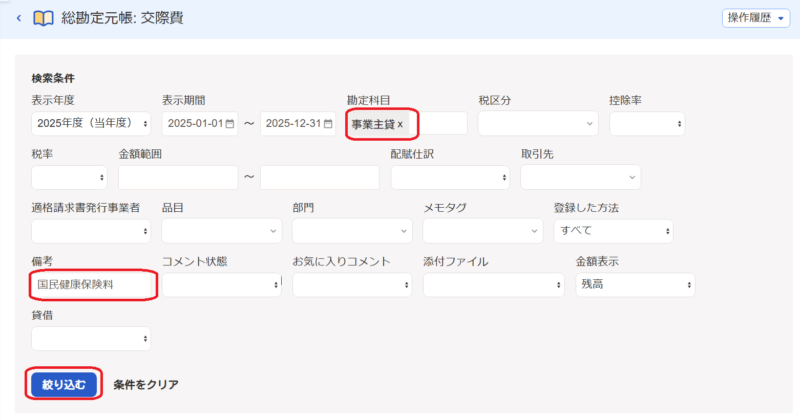
Task: Click the back arrow chevron in header
Action: pyautogui.click(x=19, y=19)
